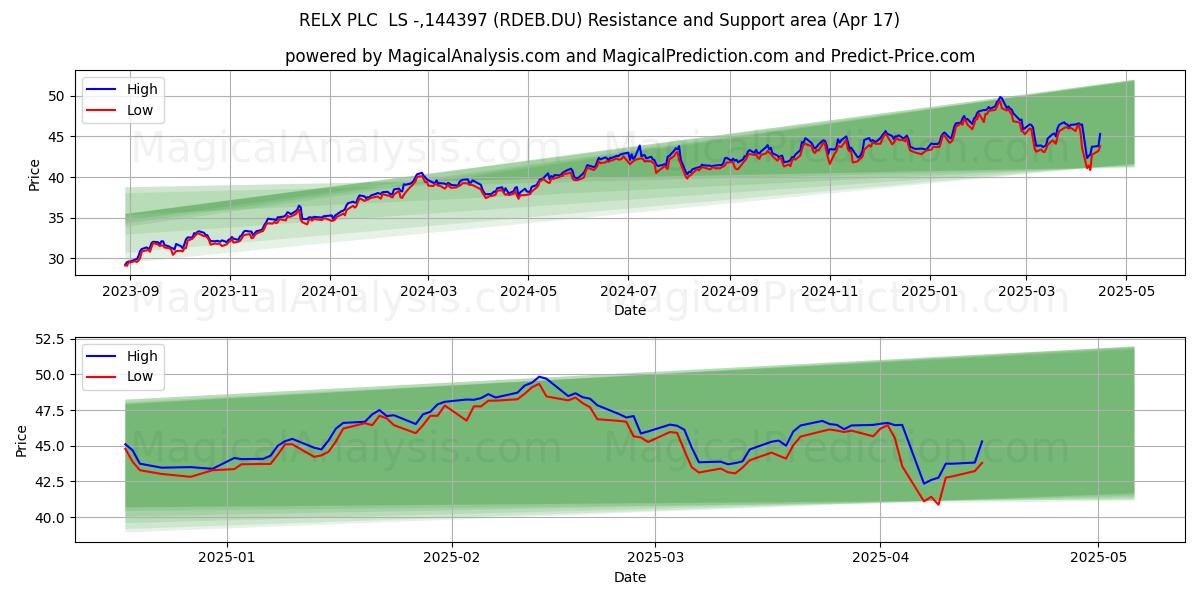Click the 2024-07 date tick label
This screenshot has height=600, width=1200.
click(x=628, y=291)
